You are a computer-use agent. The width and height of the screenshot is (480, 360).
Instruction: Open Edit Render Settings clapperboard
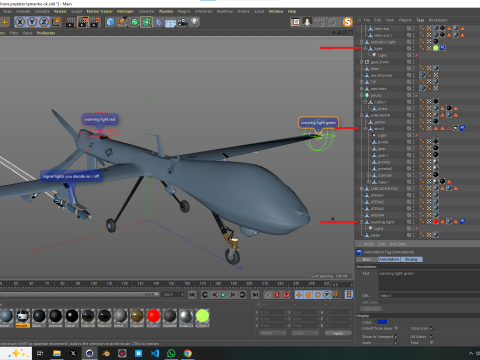[x=95, y=22]
